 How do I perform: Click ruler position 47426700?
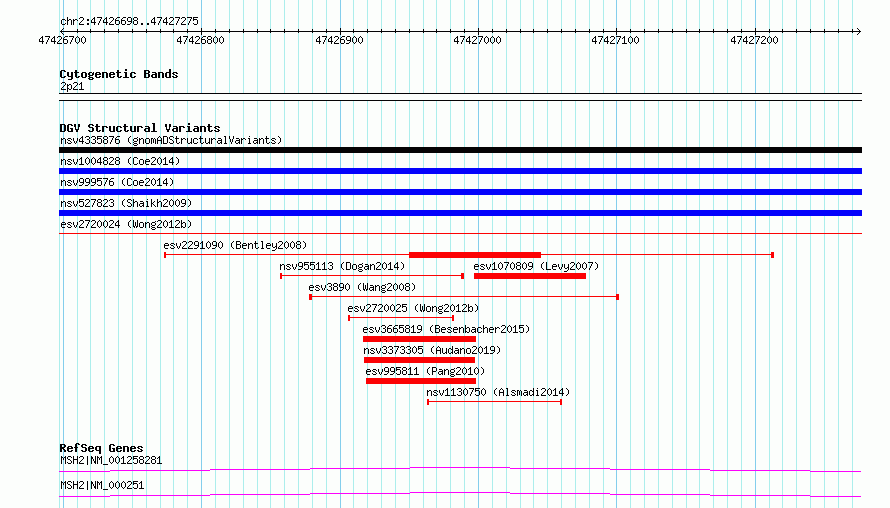tap(62, 40)
